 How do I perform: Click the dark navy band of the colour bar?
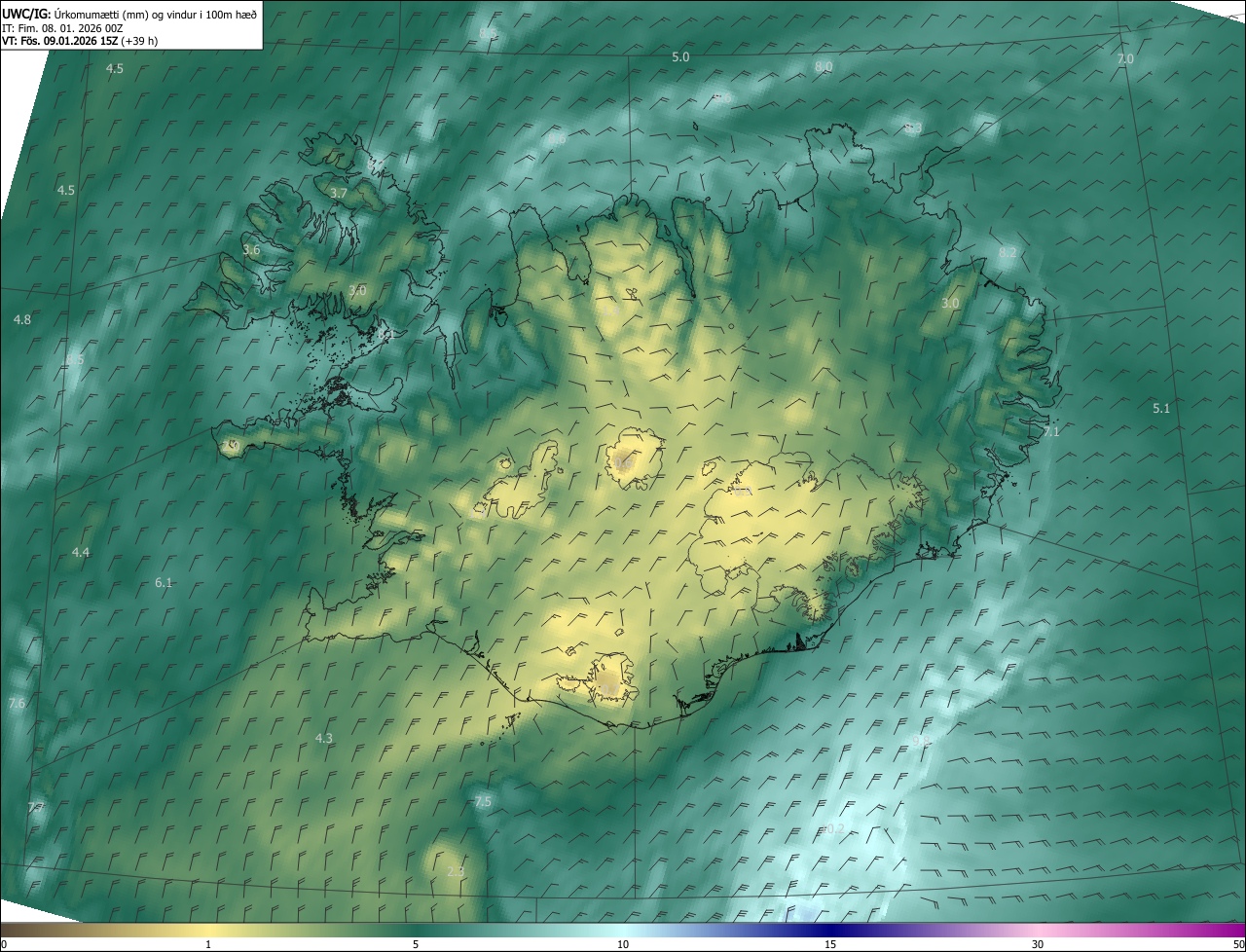[x=830, y=930]
